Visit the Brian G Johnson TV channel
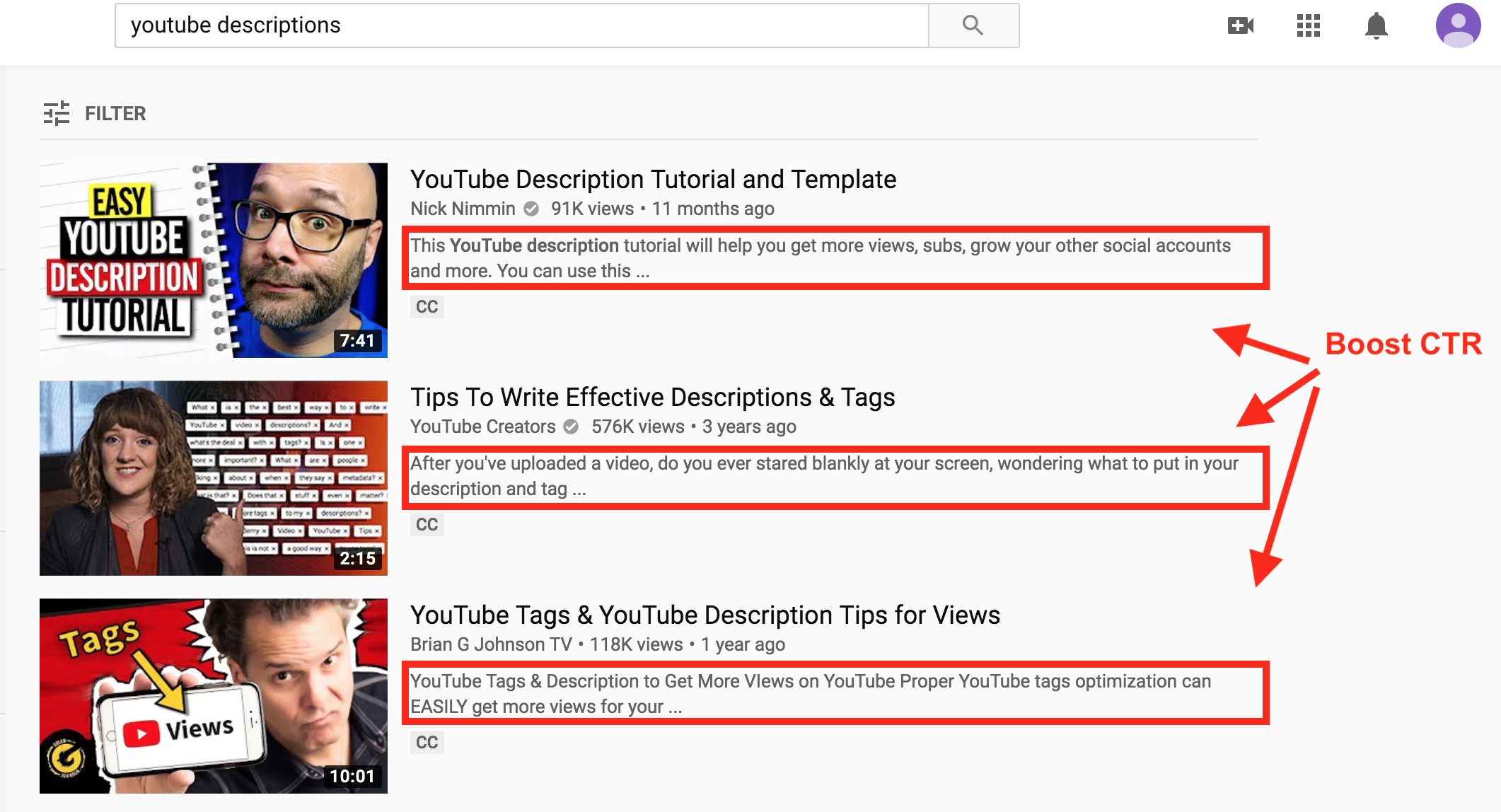 [491, 644]
